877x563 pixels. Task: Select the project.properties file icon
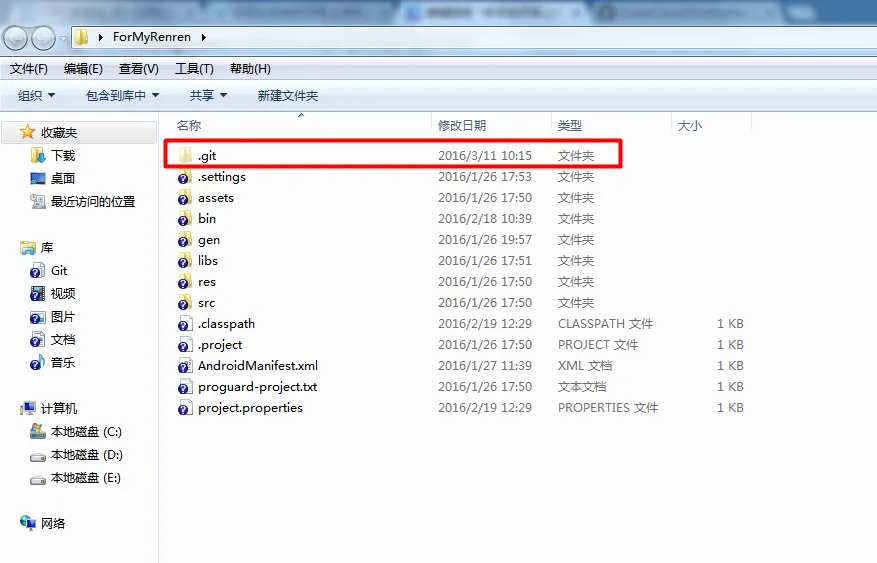tap(185, 408)
